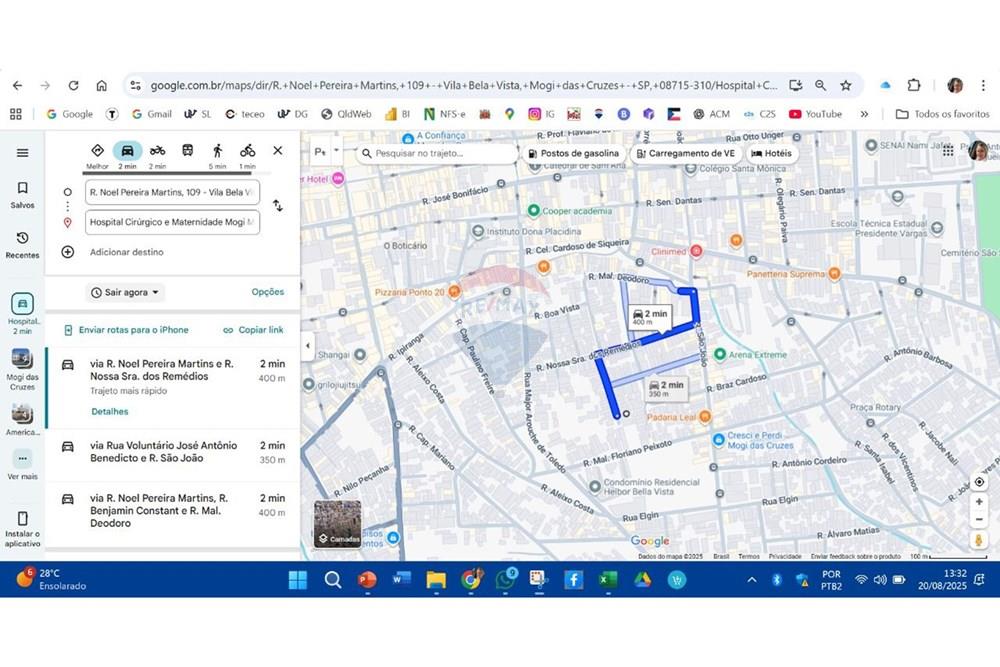Toggle the Postos de gasolina filter chip

coord(573,153)
